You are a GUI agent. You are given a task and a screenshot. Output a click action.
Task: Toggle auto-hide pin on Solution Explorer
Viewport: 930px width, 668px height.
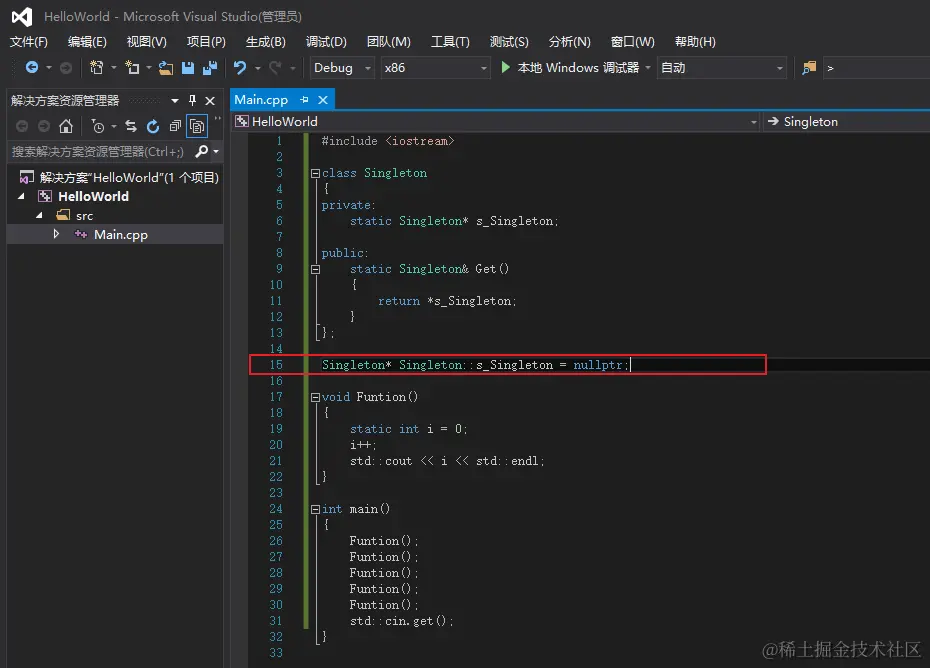tap(192, 100)
